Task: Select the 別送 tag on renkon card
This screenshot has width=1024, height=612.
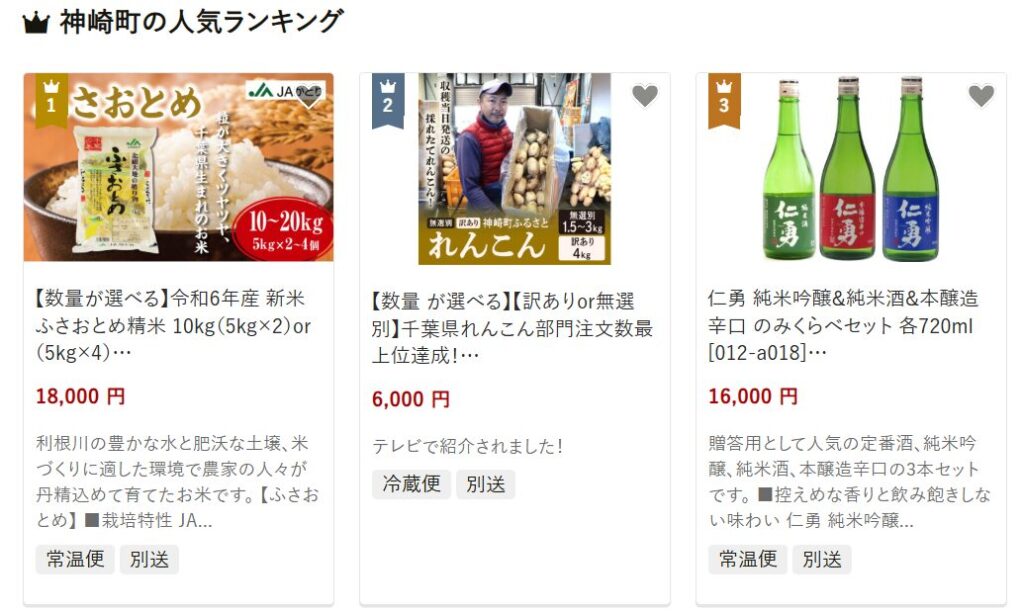Action: (485, 484)
